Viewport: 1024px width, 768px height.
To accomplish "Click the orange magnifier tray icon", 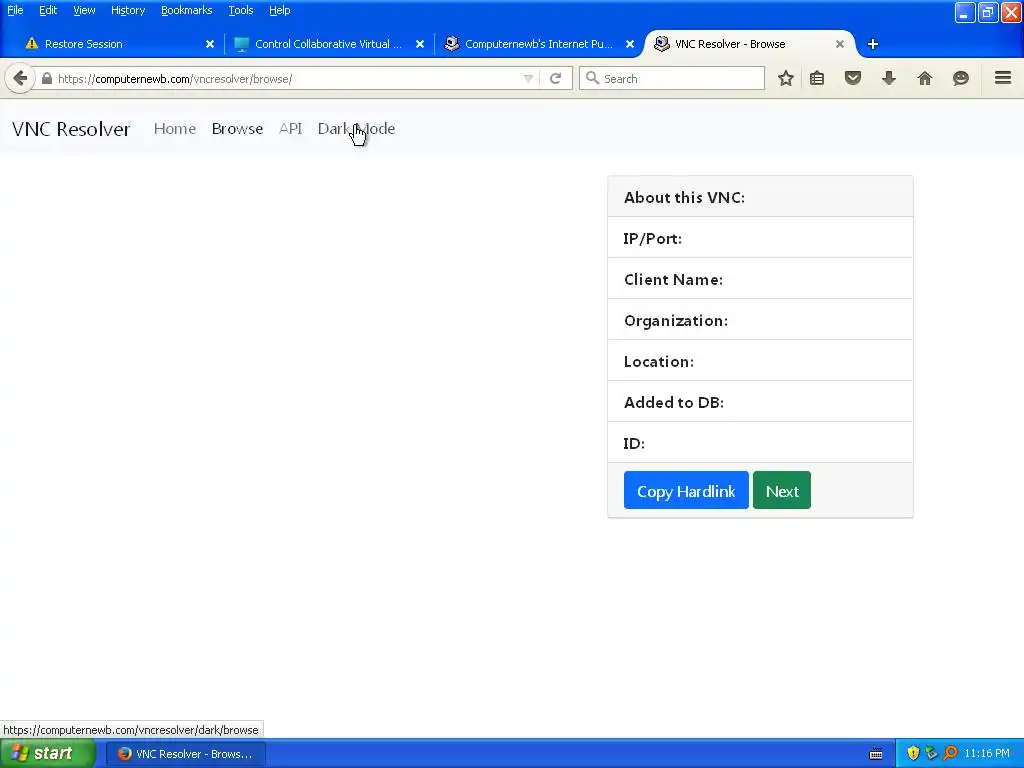I will pyautogui.click(x=950, y=754).
